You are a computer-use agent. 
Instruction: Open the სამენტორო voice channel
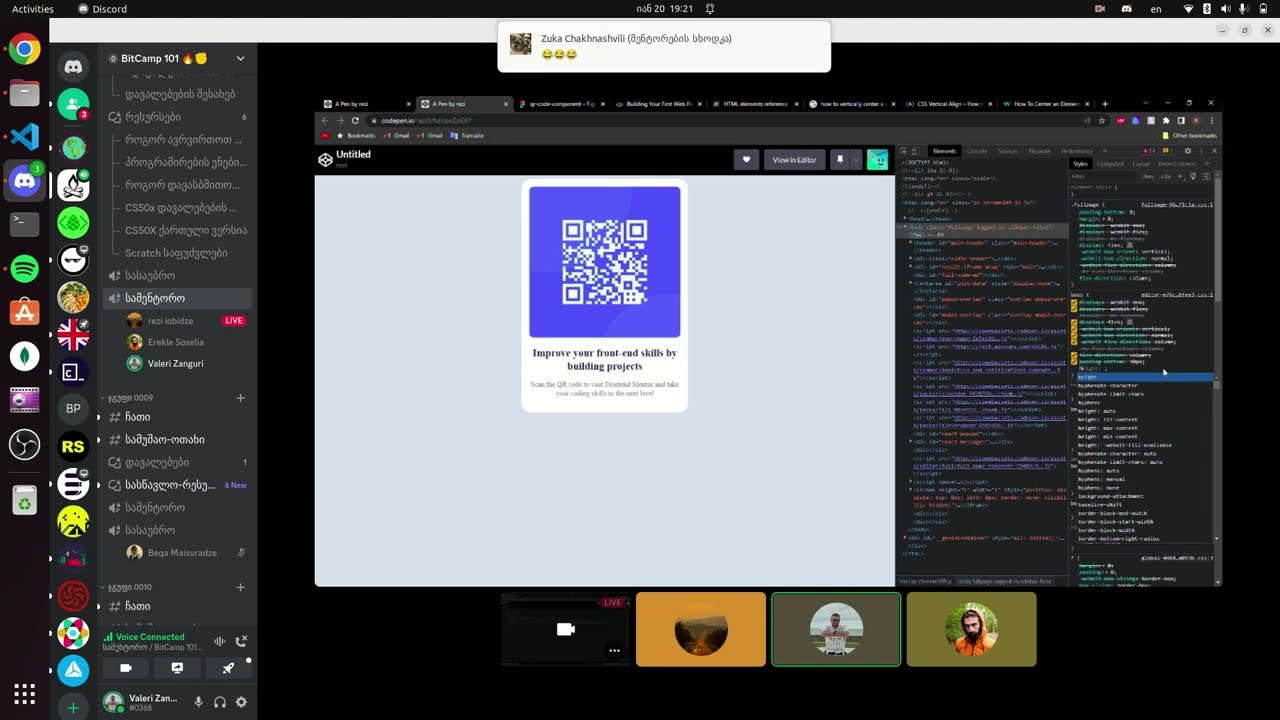pos(177,298)
